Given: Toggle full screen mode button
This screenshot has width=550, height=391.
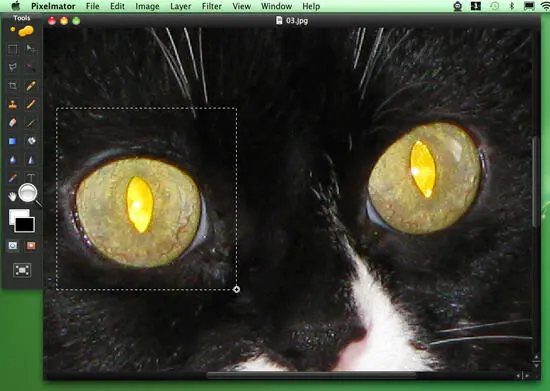Looking at the screenshot, I should (22, 270).
